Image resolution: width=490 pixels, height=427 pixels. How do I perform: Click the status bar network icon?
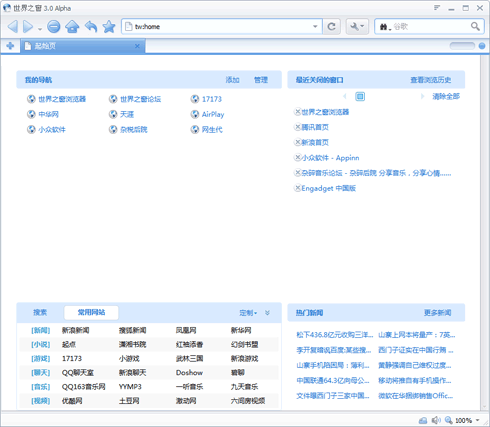423,420
